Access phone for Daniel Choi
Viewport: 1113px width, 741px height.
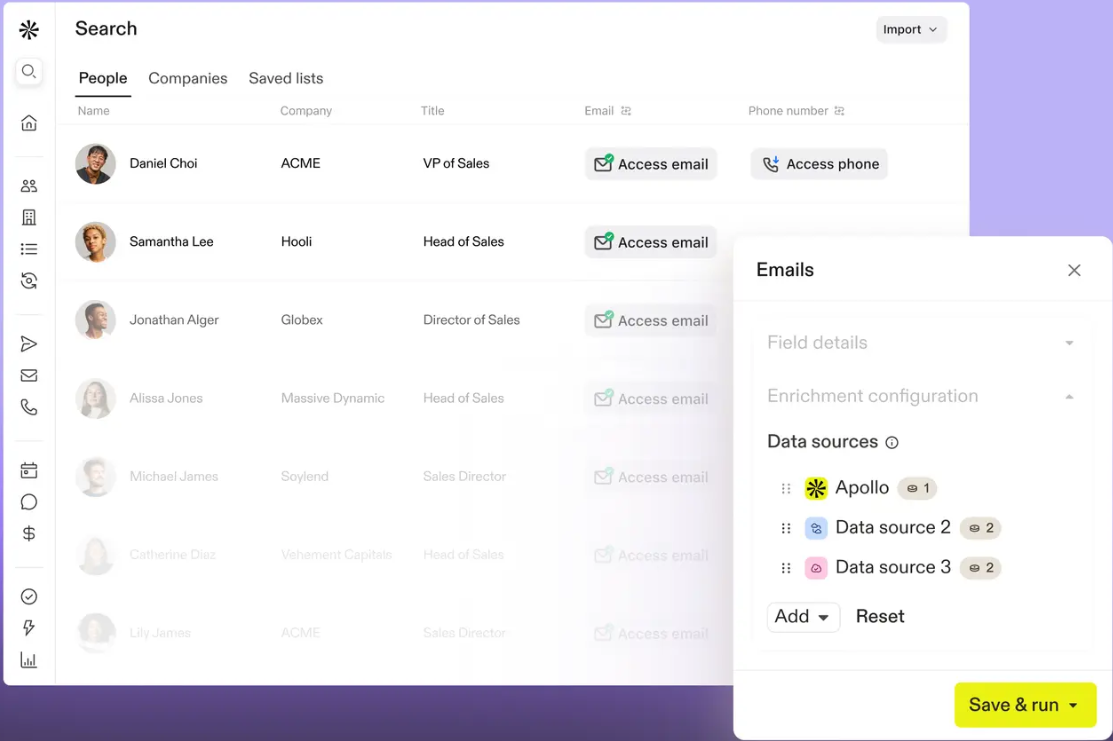819,164
